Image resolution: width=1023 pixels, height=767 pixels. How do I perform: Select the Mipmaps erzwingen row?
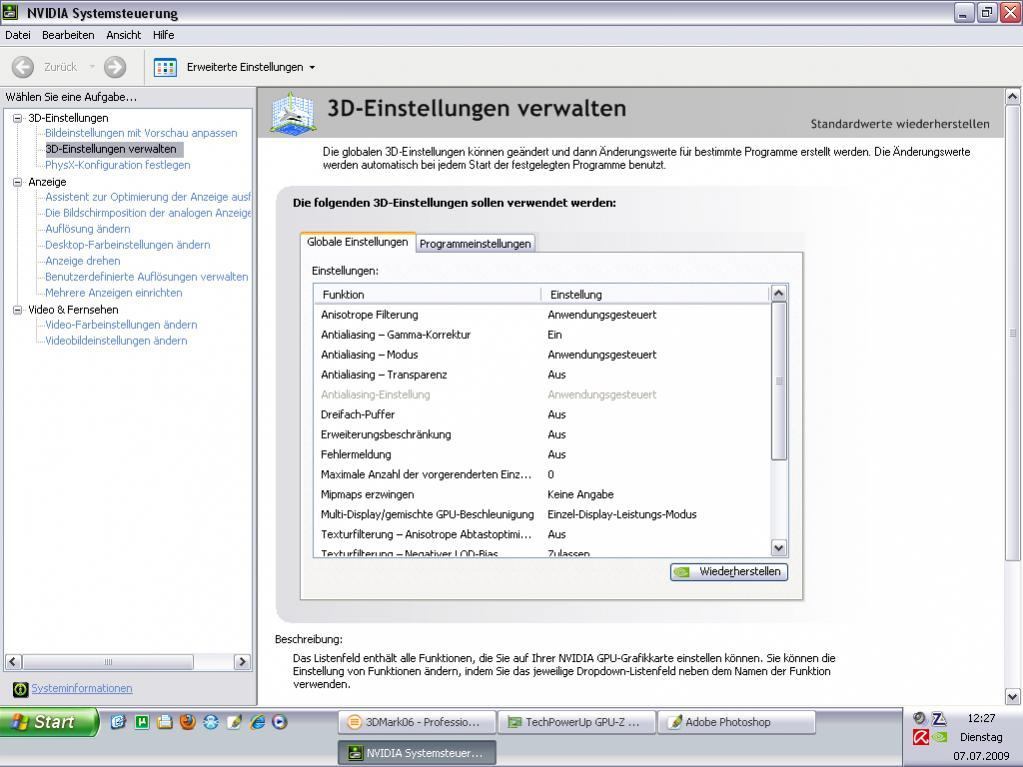[542, 494]
